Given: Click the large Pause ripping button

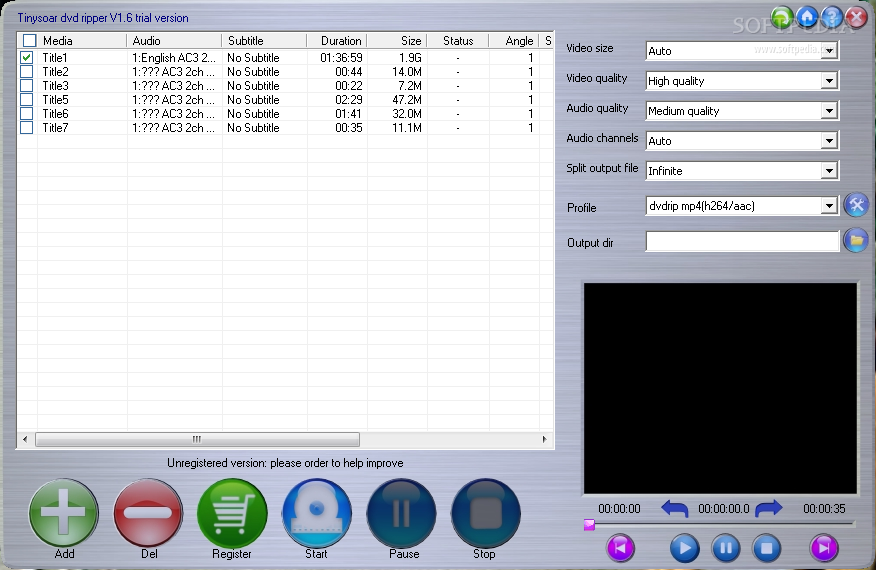Looking at the screenshot, I should [401, 512].
